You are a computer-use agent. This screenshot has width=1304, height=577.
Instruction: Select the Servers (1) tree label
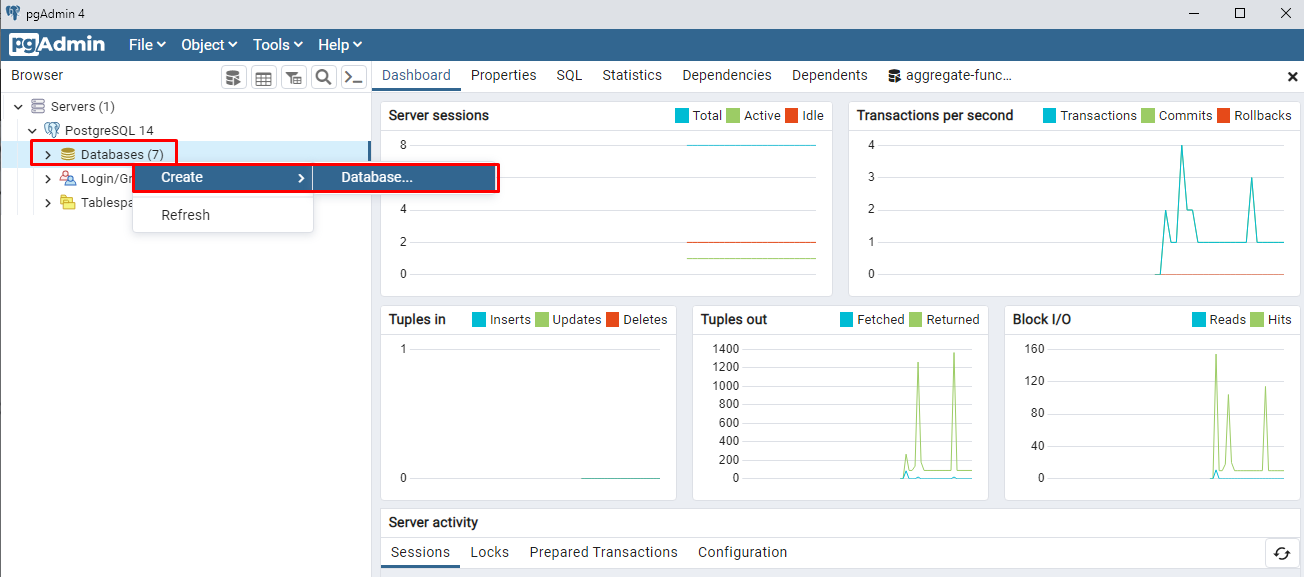(x=83, y=106)
